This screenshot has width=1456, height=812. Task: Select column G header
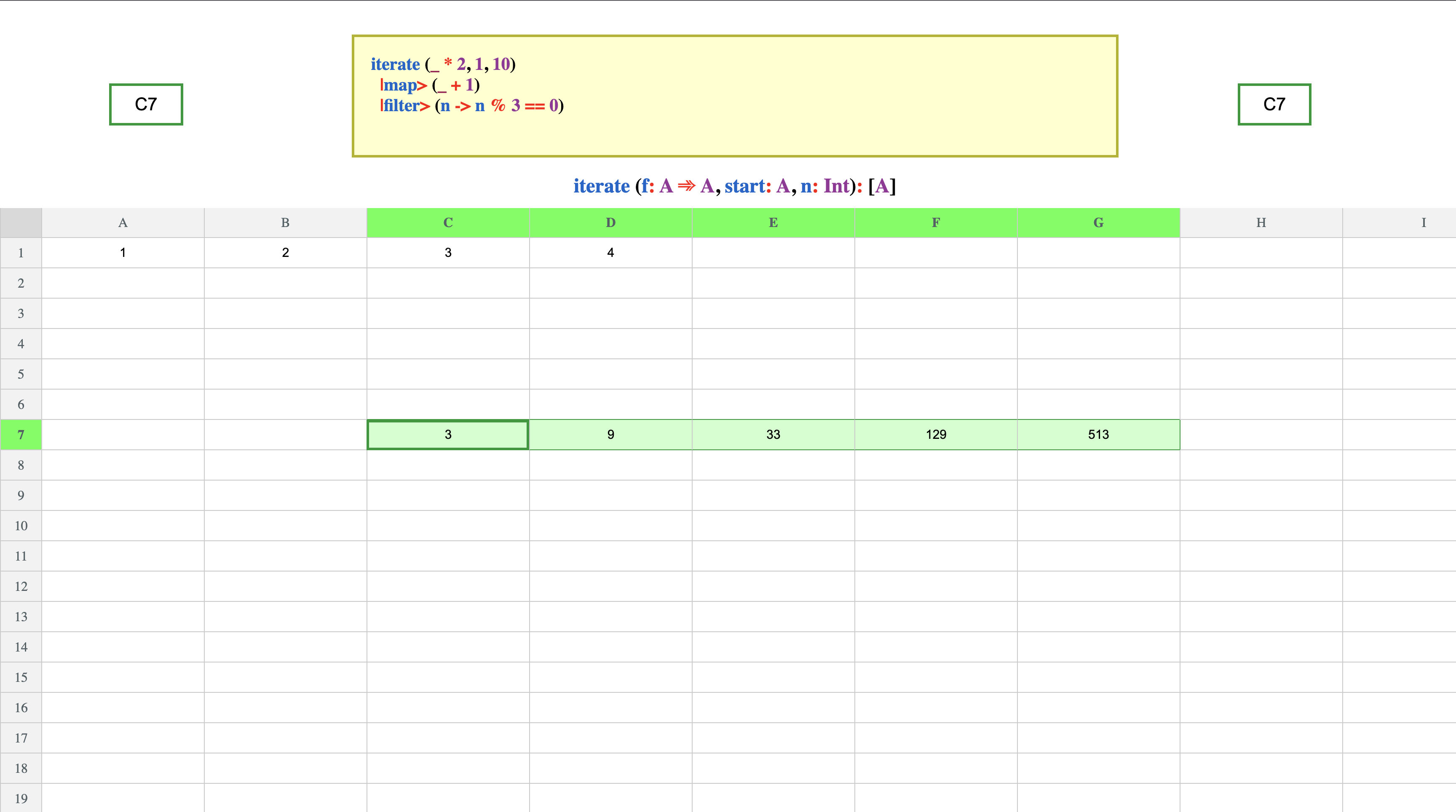tap(1098, 223)
